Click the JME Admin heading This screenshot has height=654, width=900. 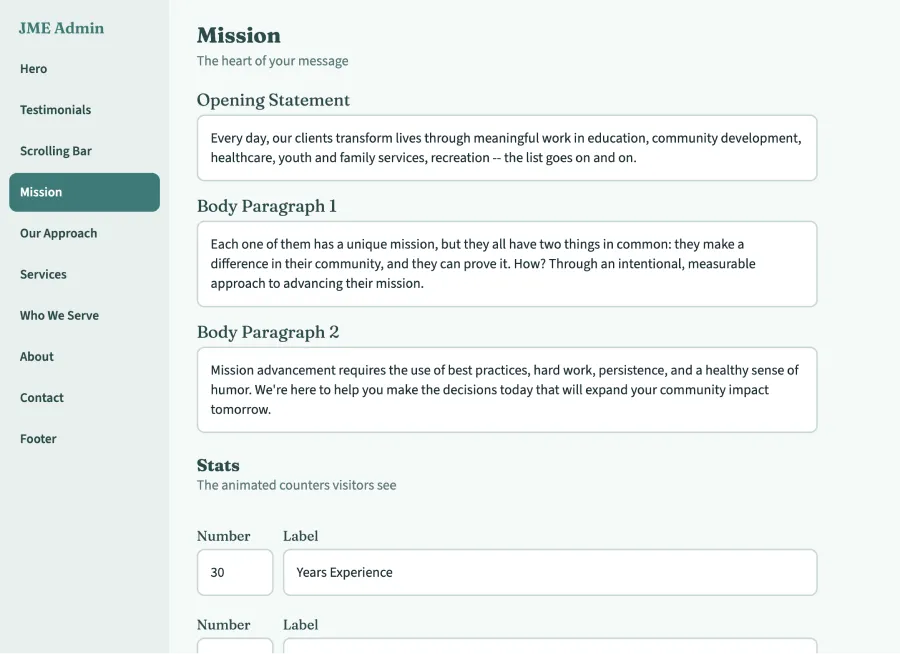(60, 28)
